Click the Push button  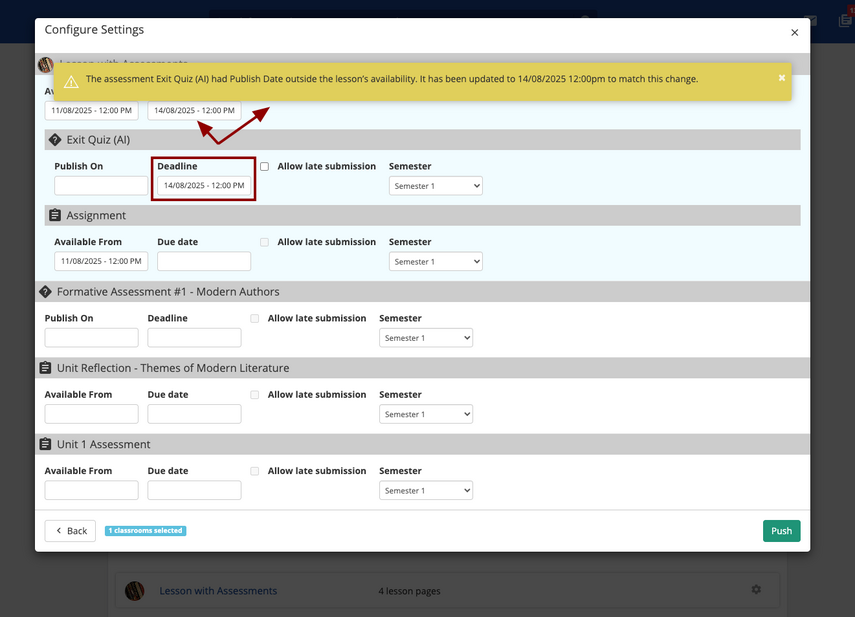pyautogui.click(x=781, y=531)
